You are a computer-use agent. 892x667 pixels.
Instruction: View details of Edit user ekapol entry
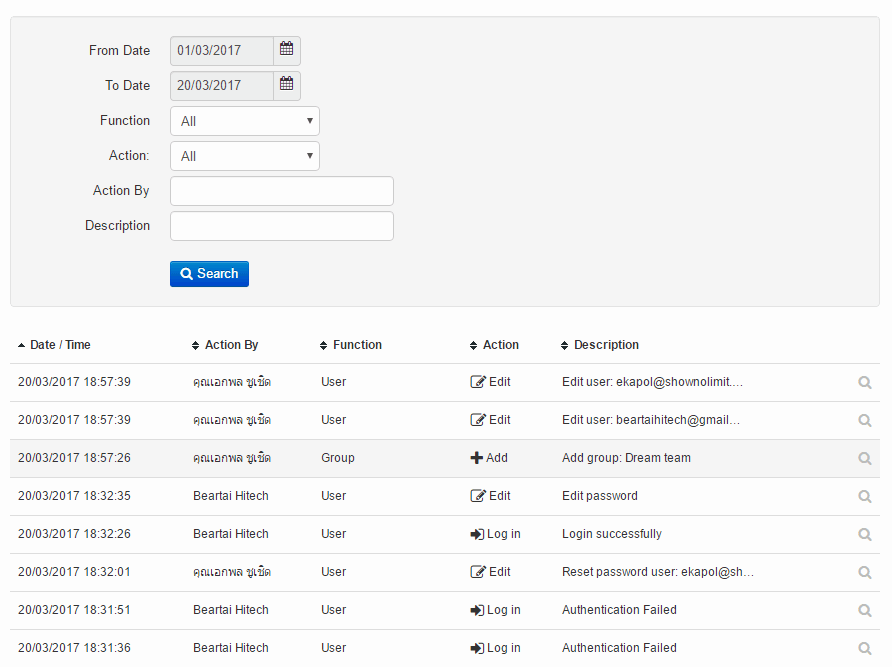[x=865, y=382]
